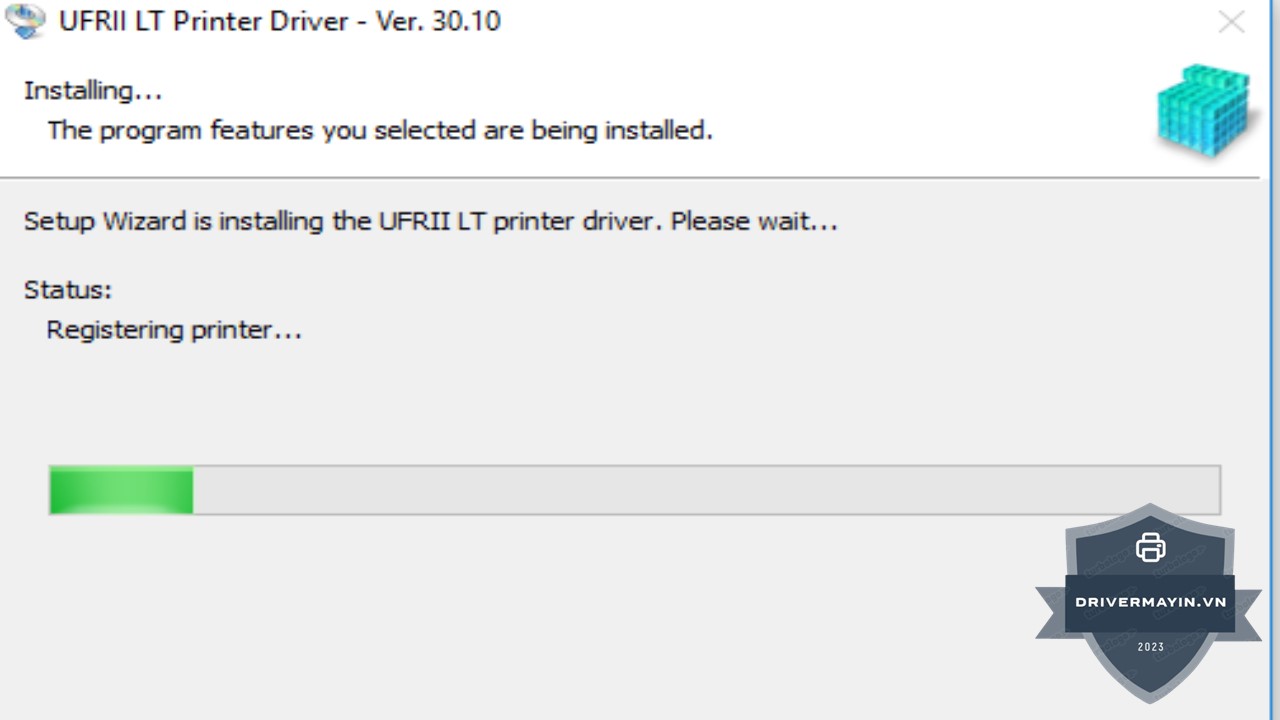Viewport: 1280px width, 720px height.
Task: Click the empty middle of the title bar
Action: [850, 21]
